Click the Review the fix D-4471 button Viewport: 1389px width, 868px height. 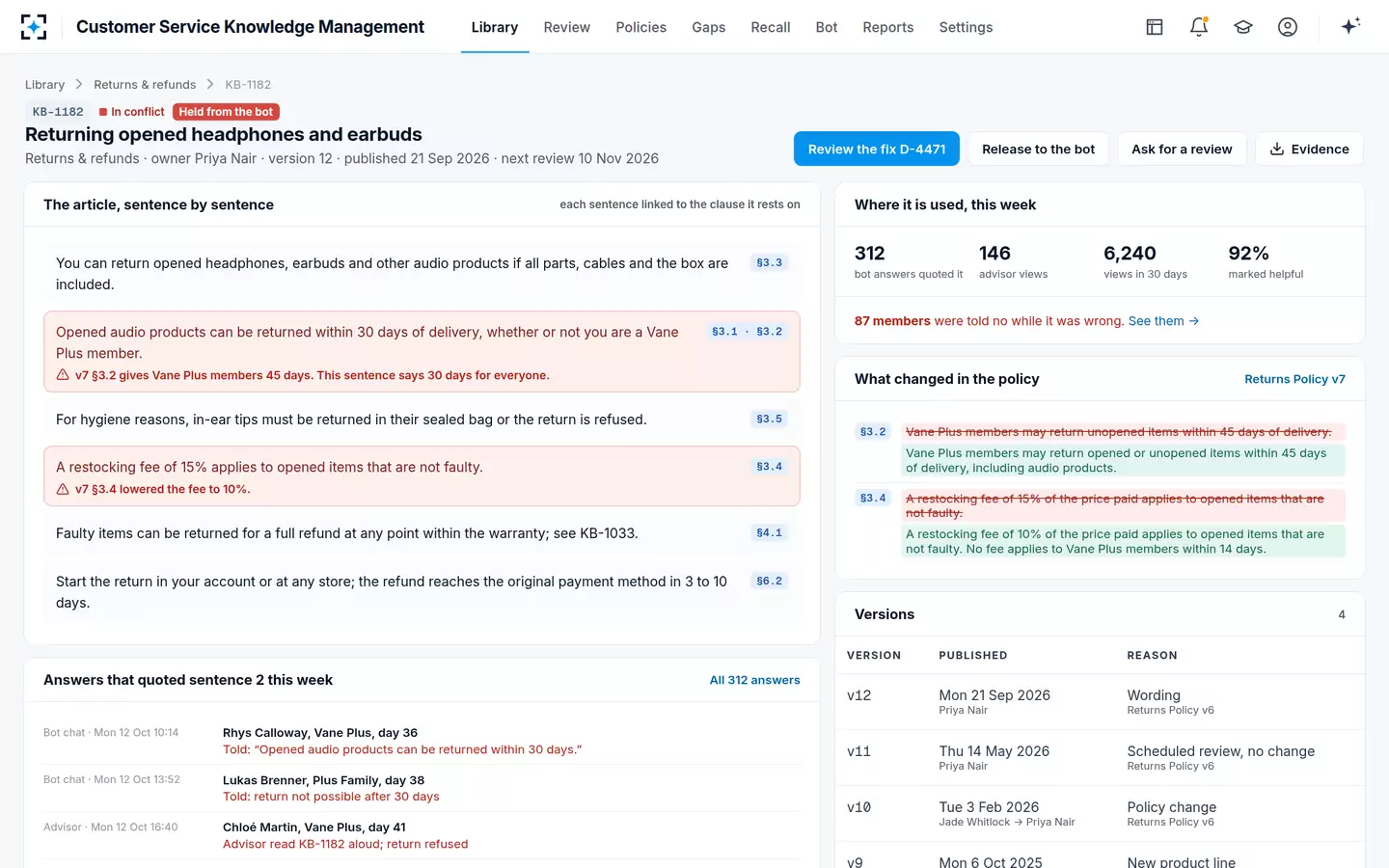click(x=877, y=149)
